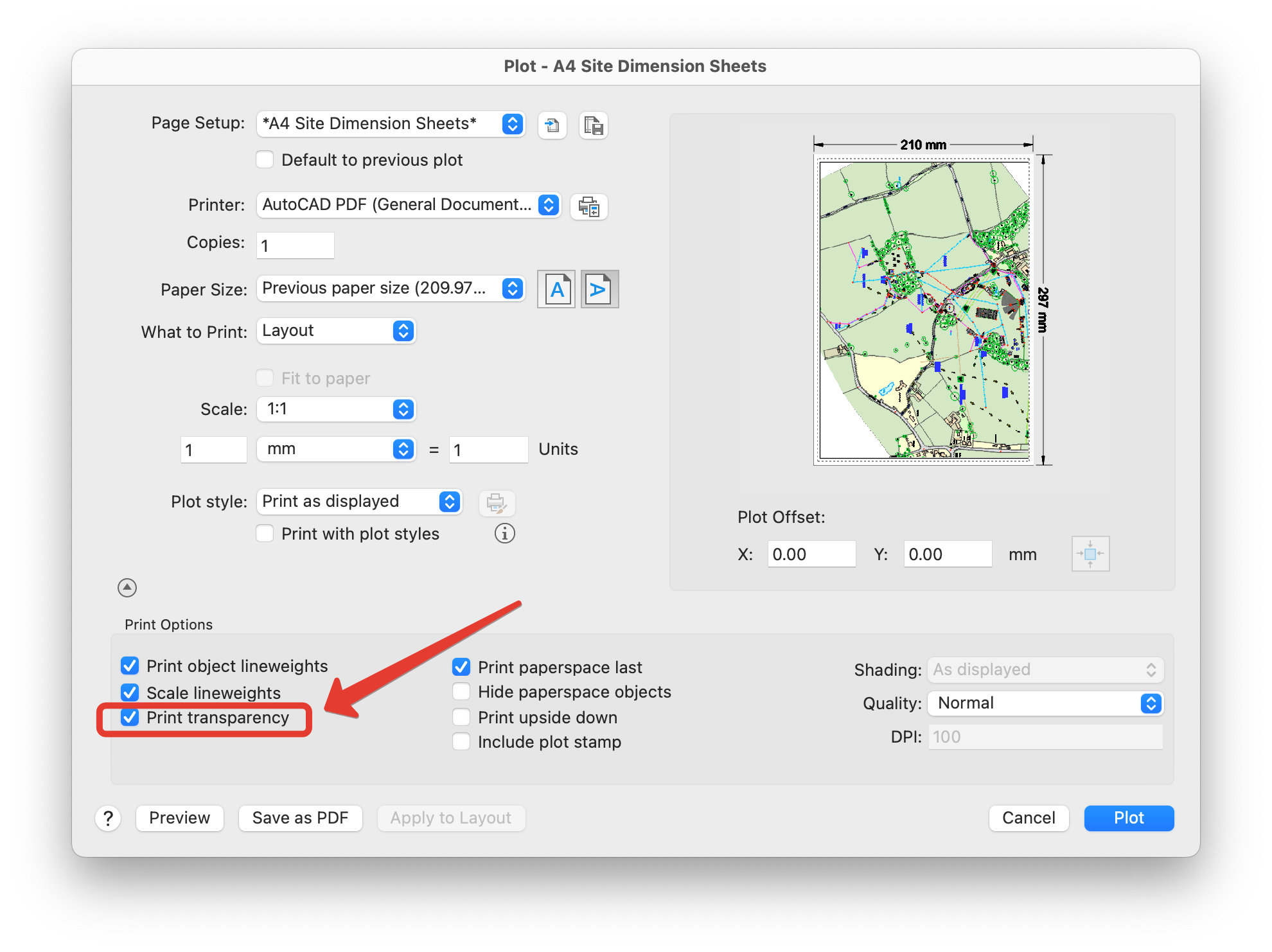Viewport: 1272px width, 952px height.
Task: Save the current page setup
Action: pyautogui.click(x=593, y=126)
